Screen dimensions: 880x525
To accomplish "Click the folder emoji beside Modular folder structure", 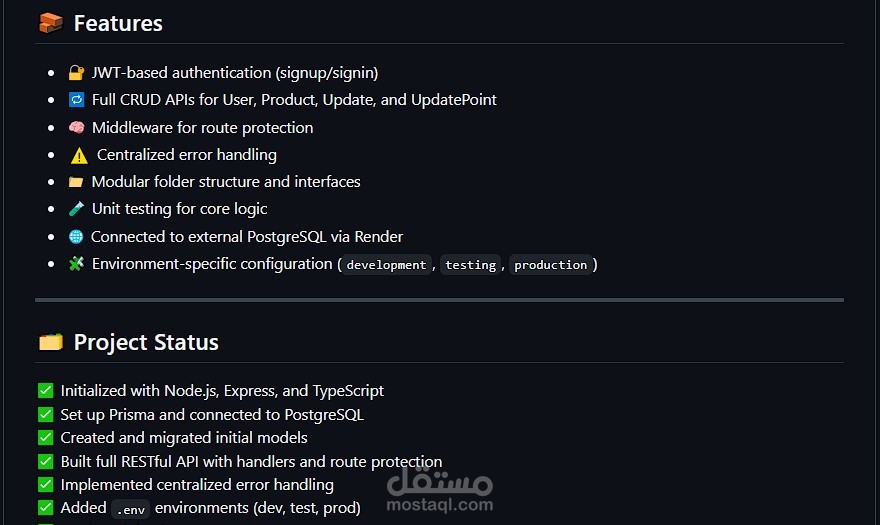I will click(x=76, y=182).
